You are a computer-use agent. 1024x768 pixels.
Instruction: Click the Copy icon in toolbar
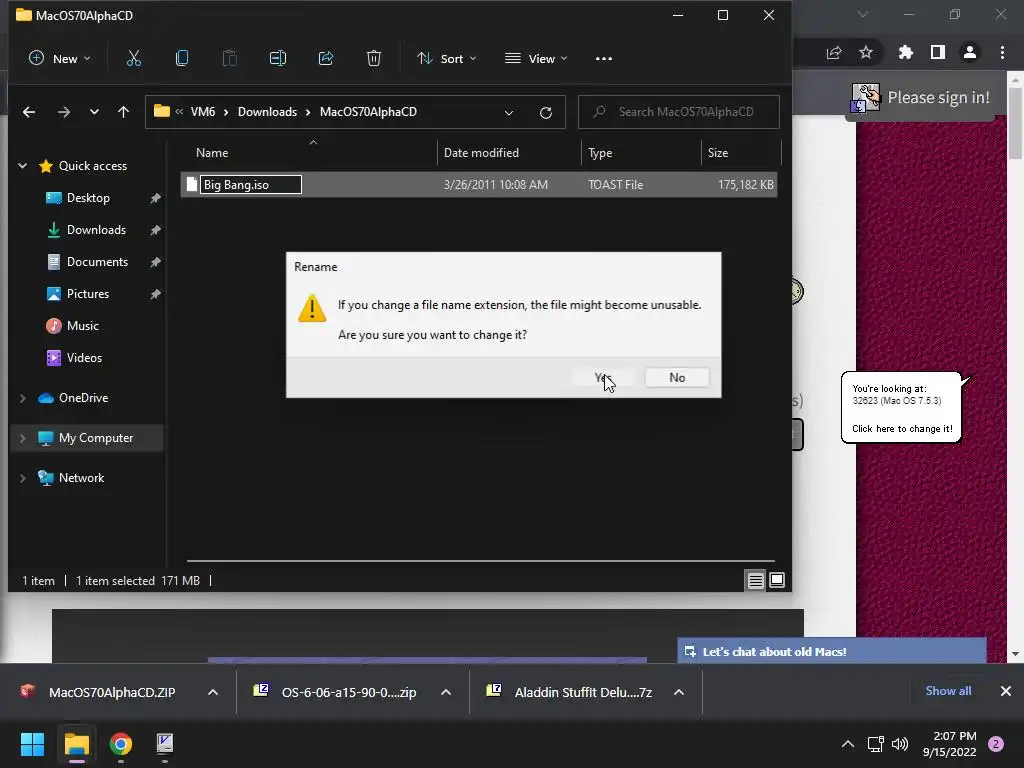(182, 58)
